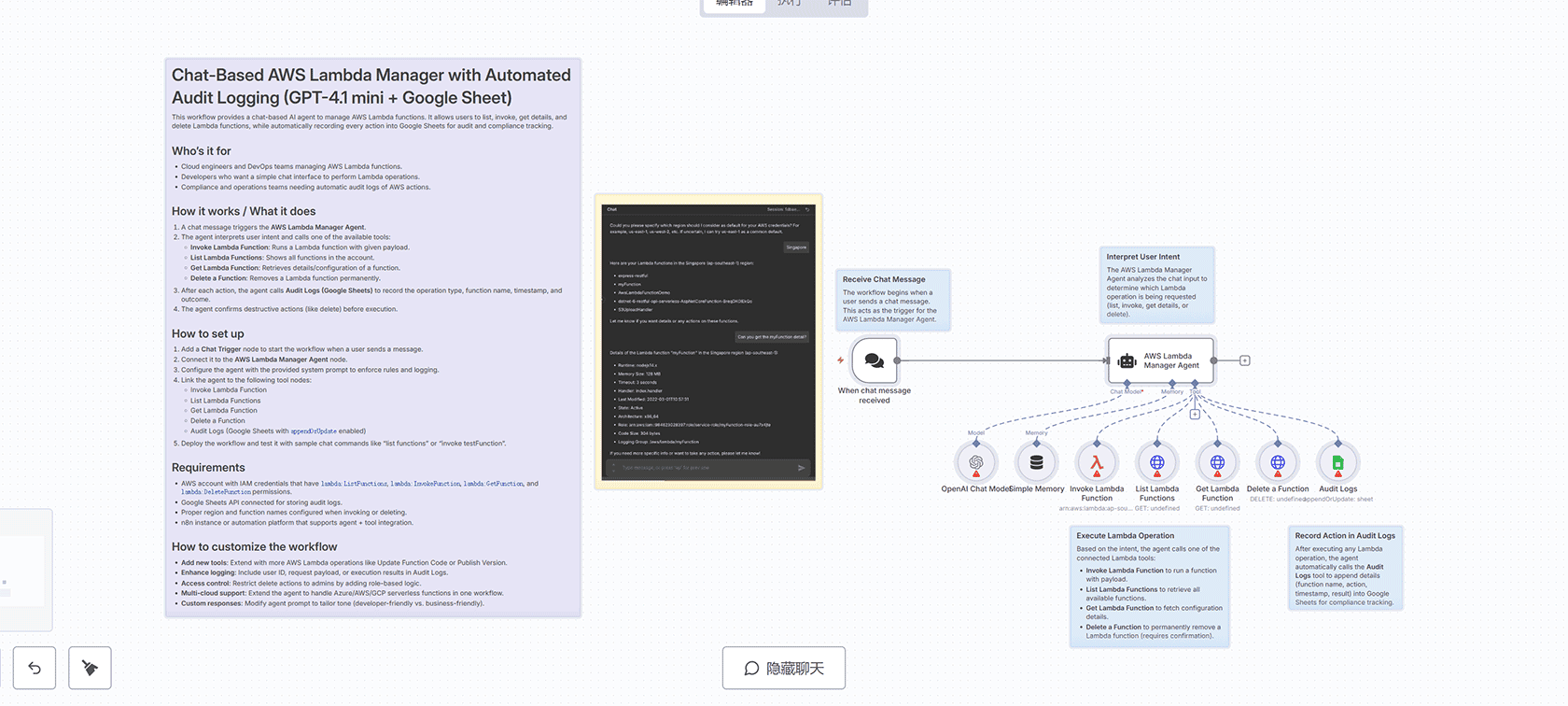The height and width of the screenshot is (706, 1568).
Task: Select the When chat message received trigger node
Action: click(x=875, y=360)
